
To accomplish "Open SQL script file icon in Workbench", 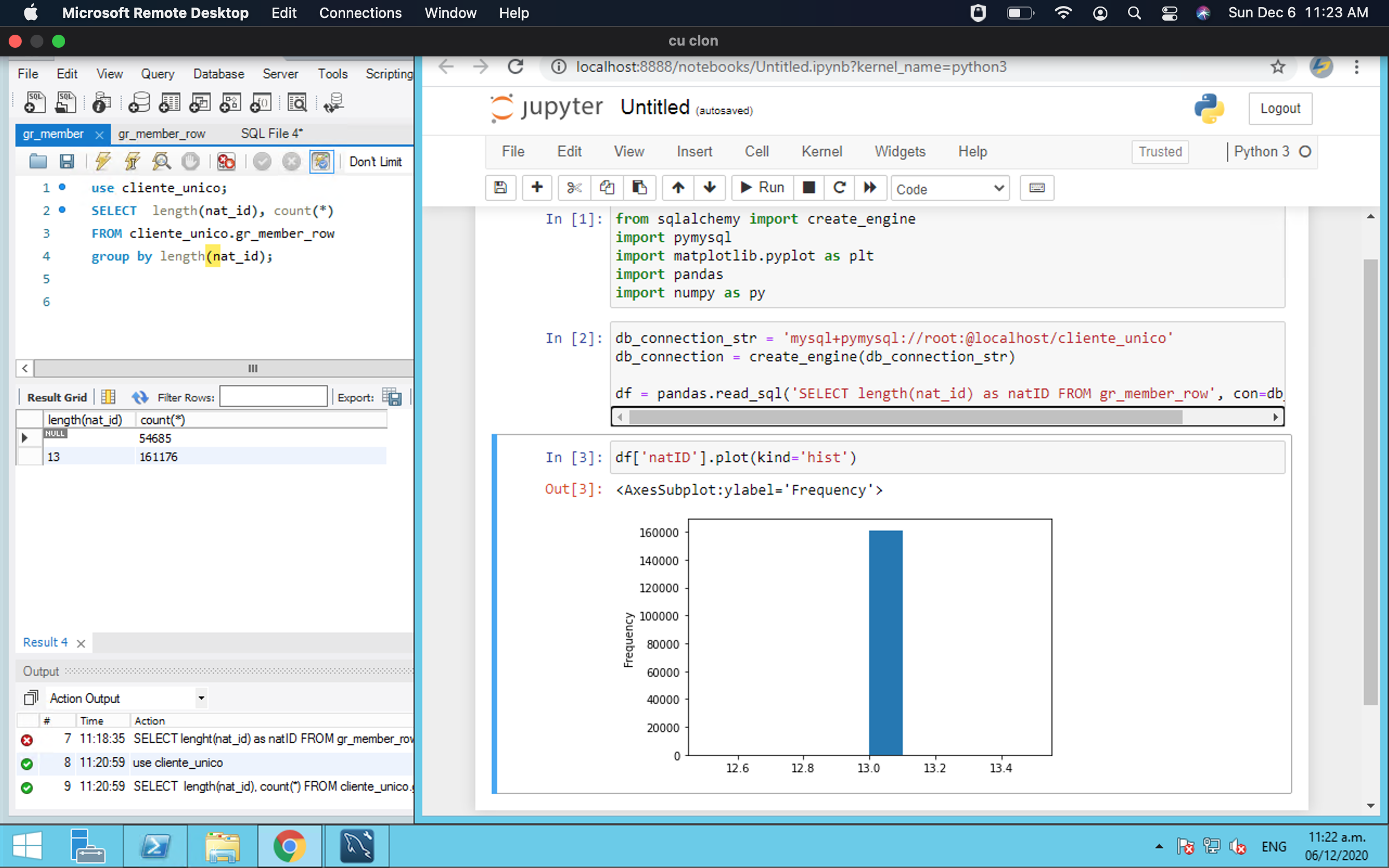I will [x=66, y=103].
